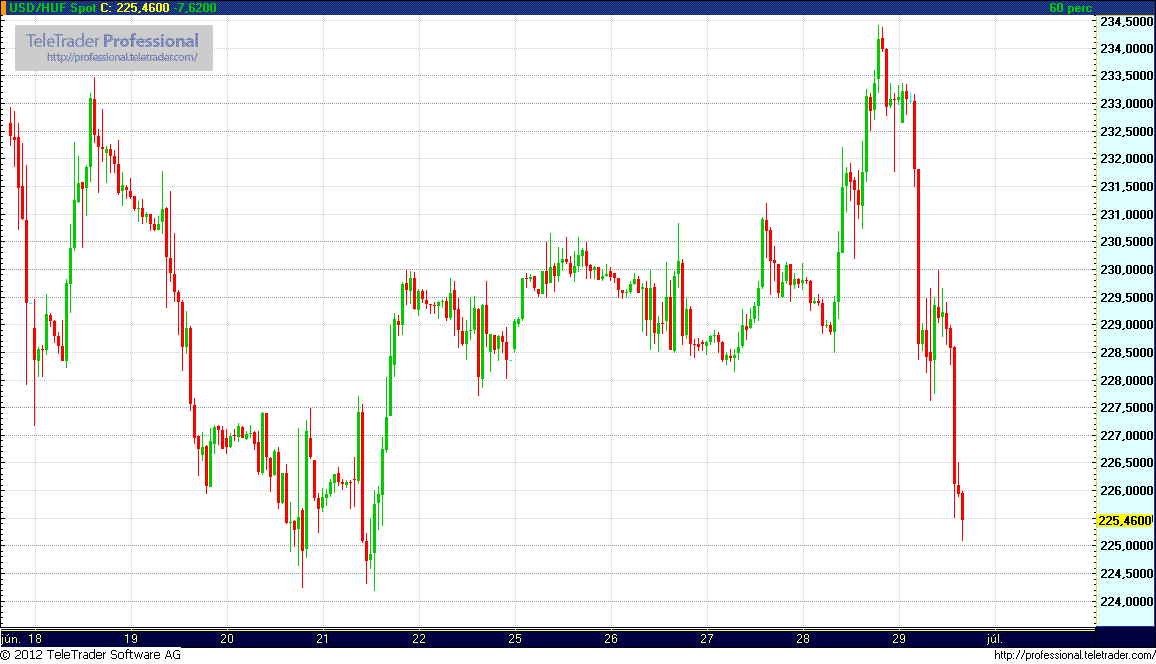Click the 228,5000 price axis label
This screenshot has height=664, width=1156.
pos(1127,352)
